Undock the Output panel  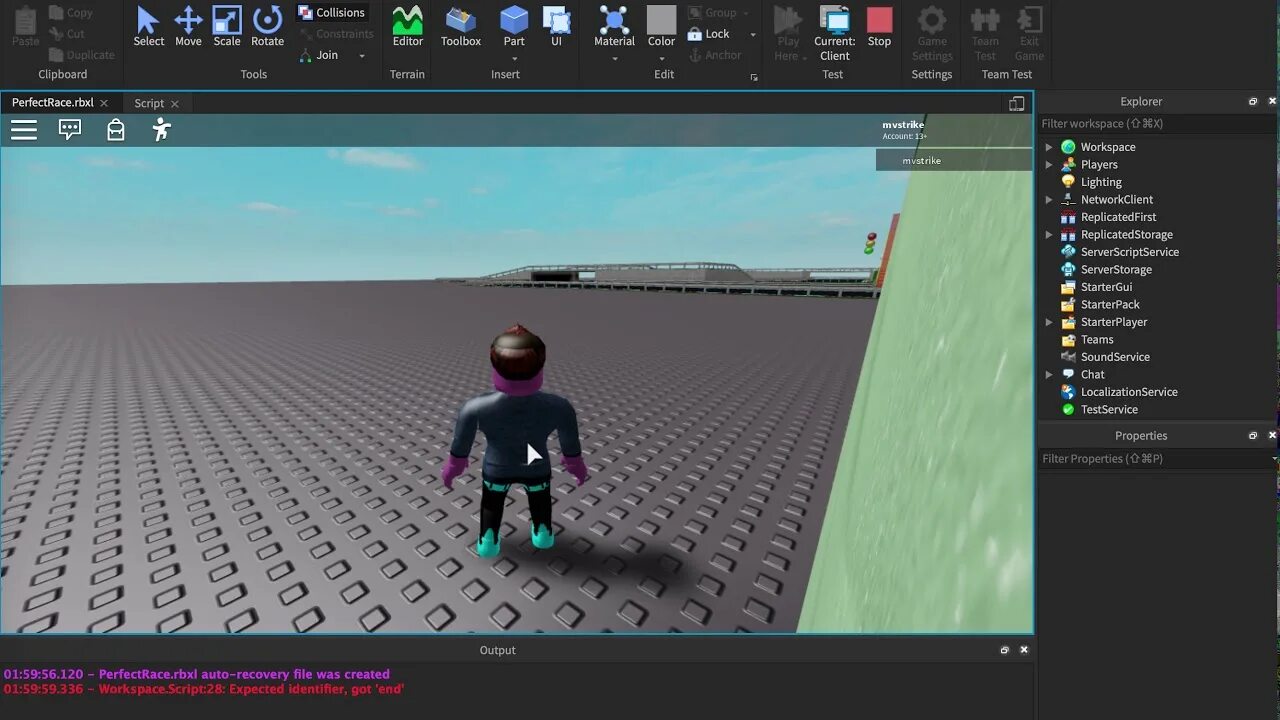tap(1005, 650)
